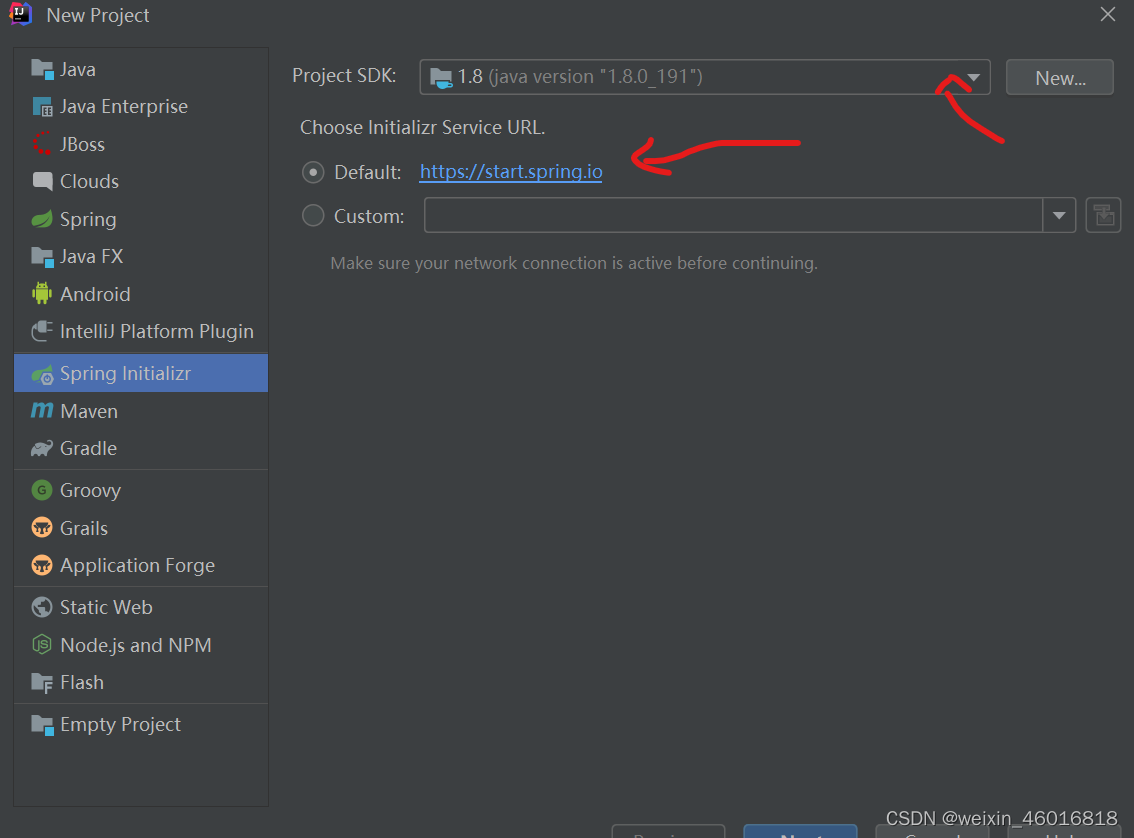Click the Static Web globe icon
Screen dimensions: 1134x838
point(42,607)
